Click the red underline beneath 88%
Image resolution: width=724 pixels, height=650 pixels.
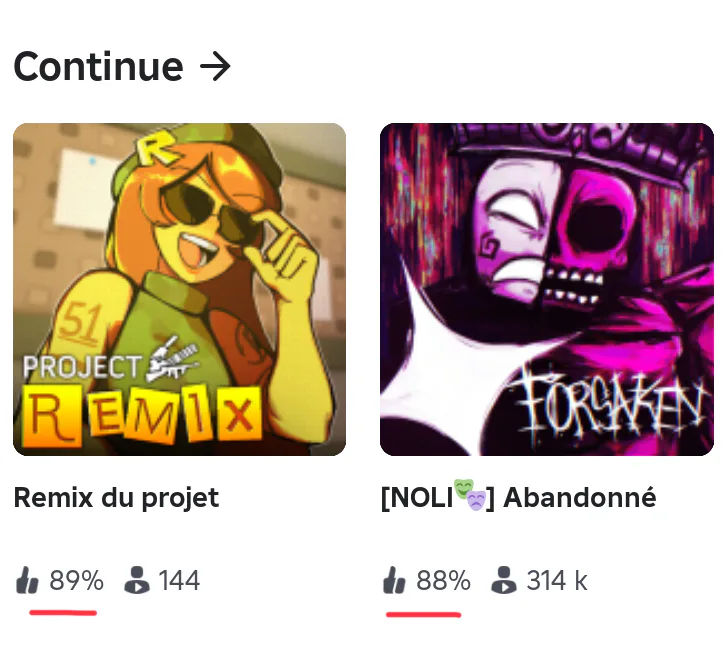[x=423, y=614]
